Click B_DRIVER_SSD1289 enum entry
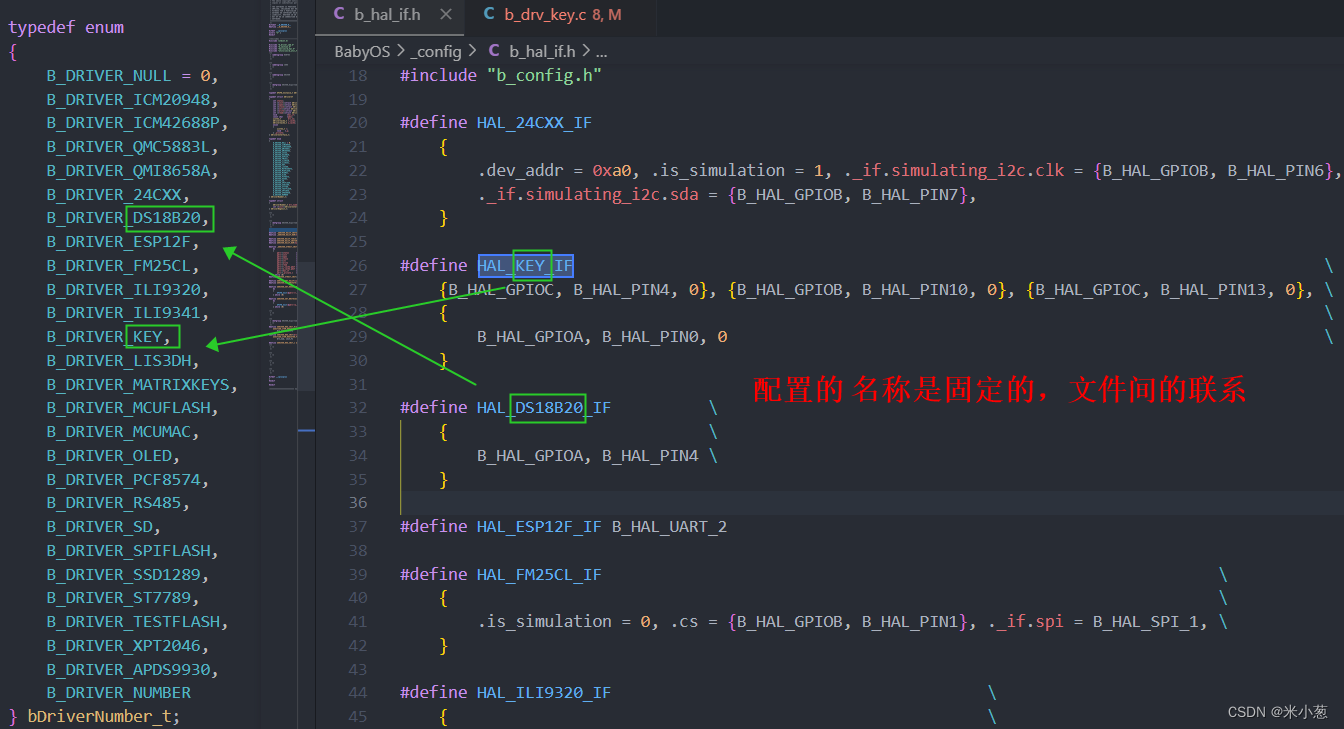 click(x=125, y=574)
